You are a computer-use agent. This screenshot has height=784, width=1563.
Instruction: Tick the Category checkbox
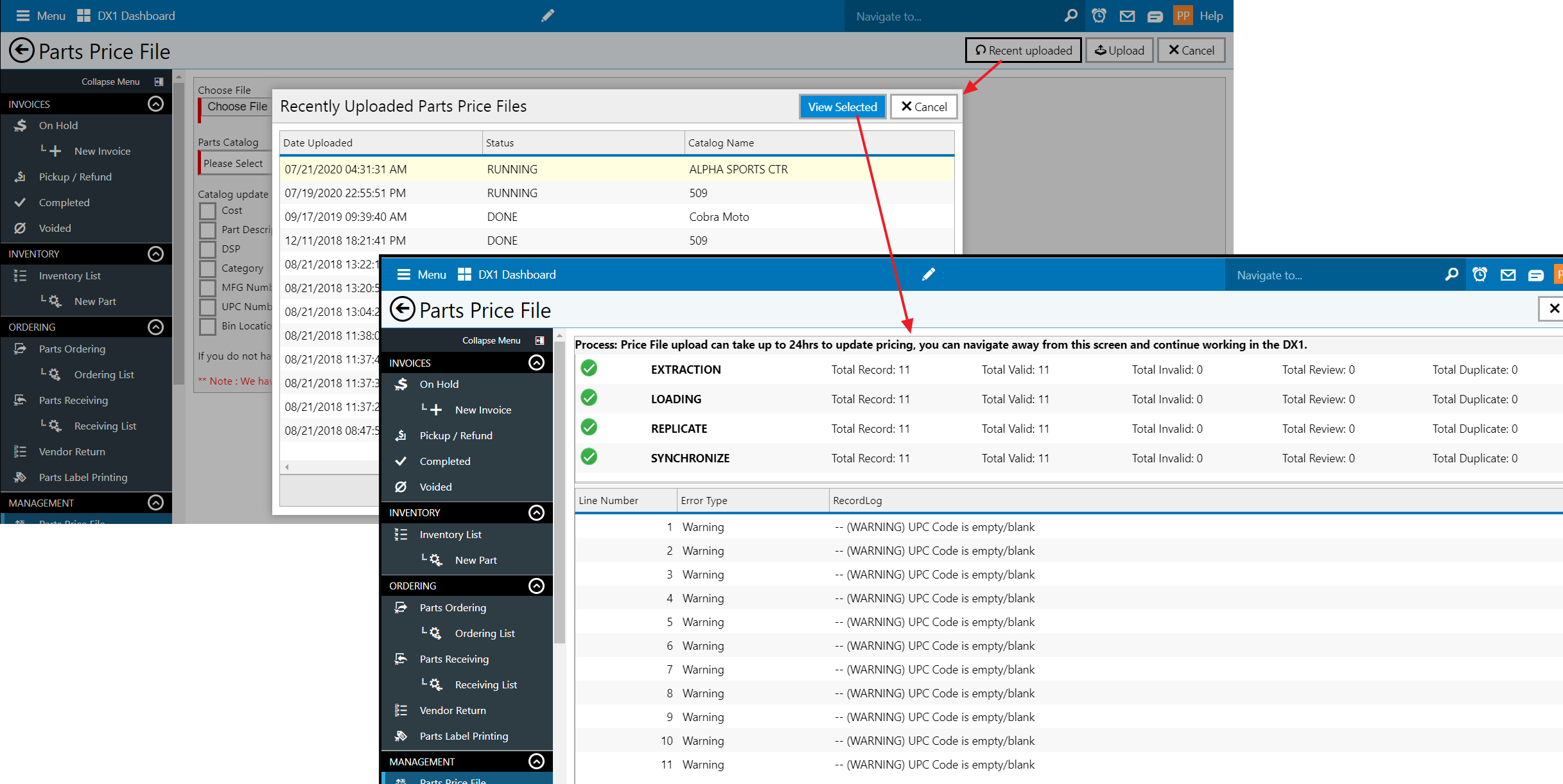tap(207, 268)
